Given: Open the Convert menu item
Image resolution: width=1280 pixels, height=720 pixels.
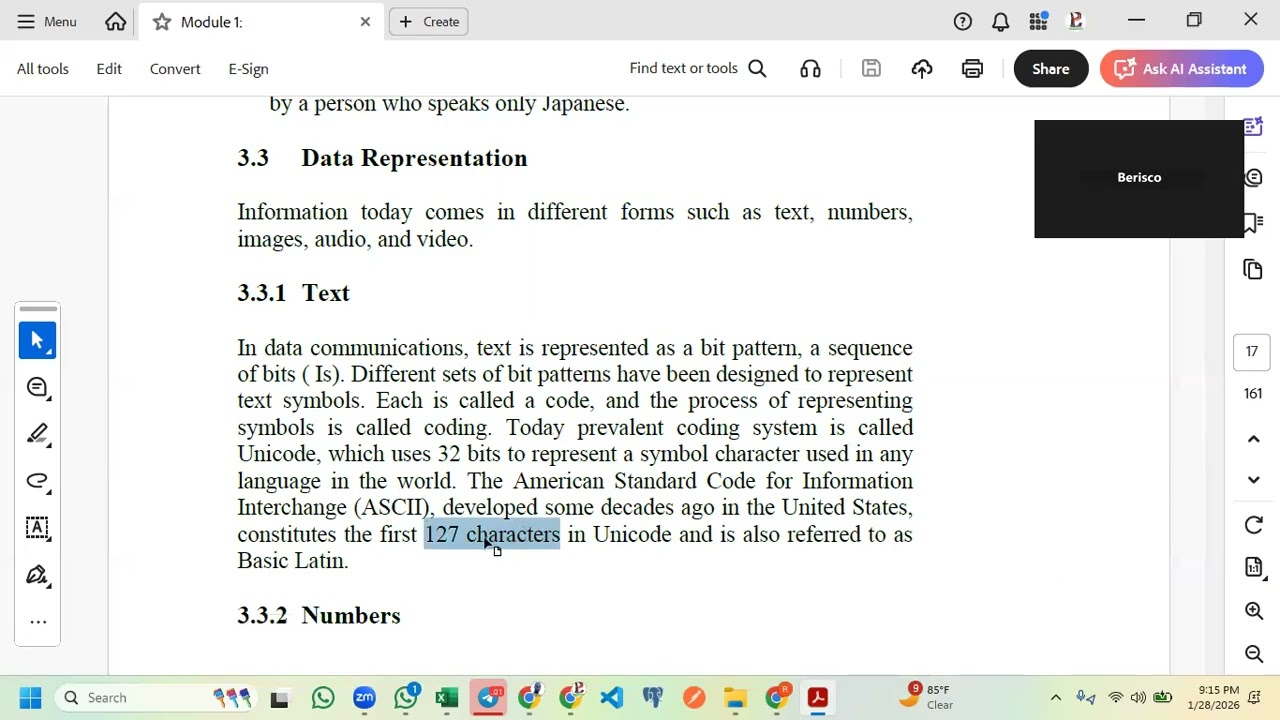Looking at the screenshot, I should [175, 69].
